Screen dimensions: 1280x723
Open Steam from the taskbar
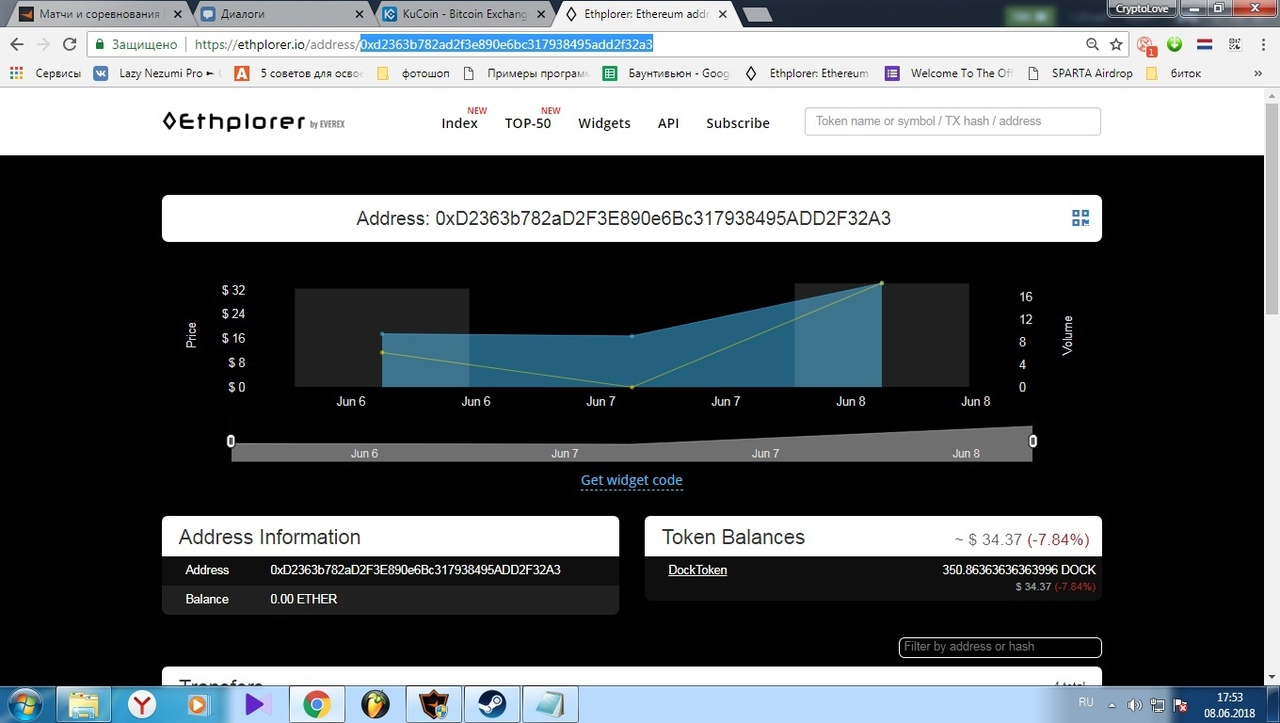tap(491, 704)
